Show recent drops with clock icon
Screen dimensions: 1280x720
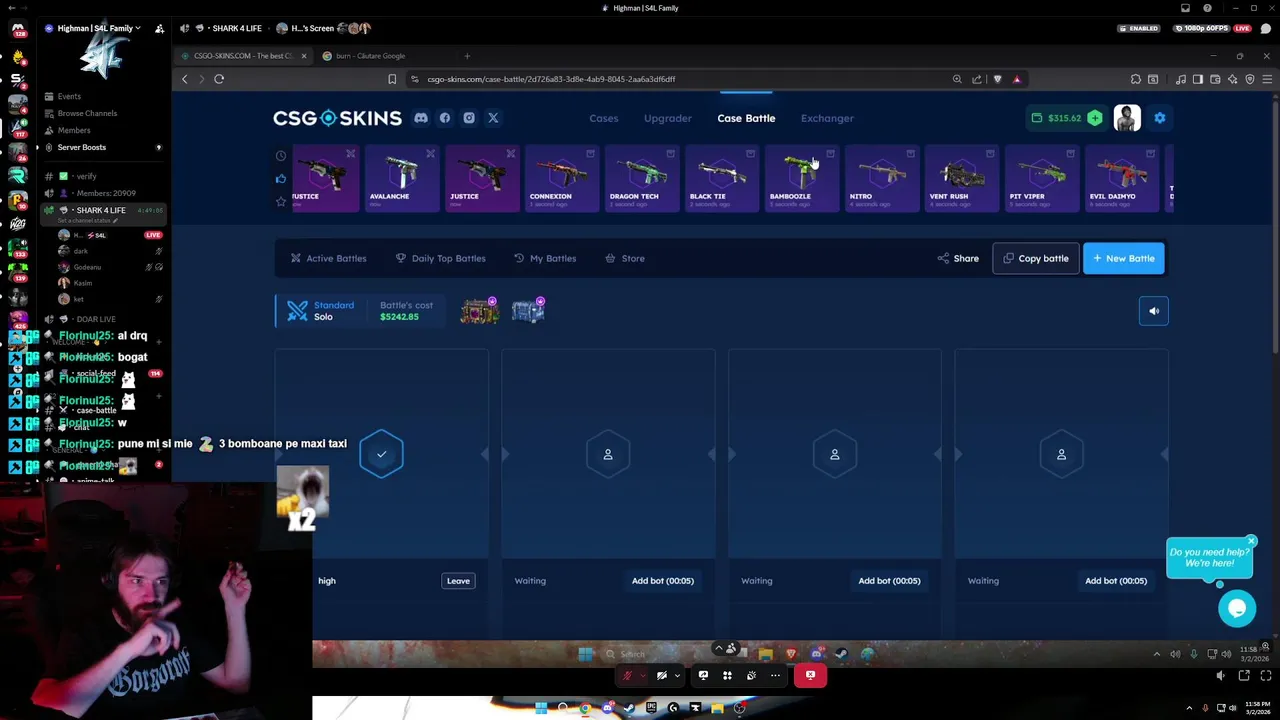click(x=281, y=156)
